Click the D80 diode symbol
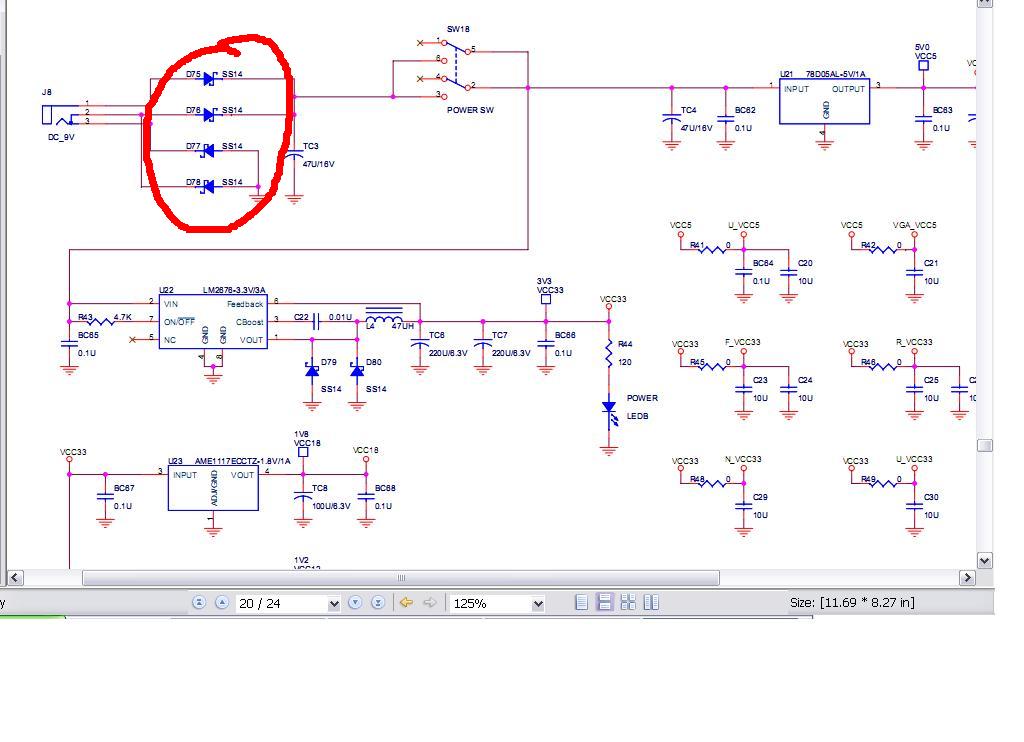1024x742 pixels. click(357, 370)
